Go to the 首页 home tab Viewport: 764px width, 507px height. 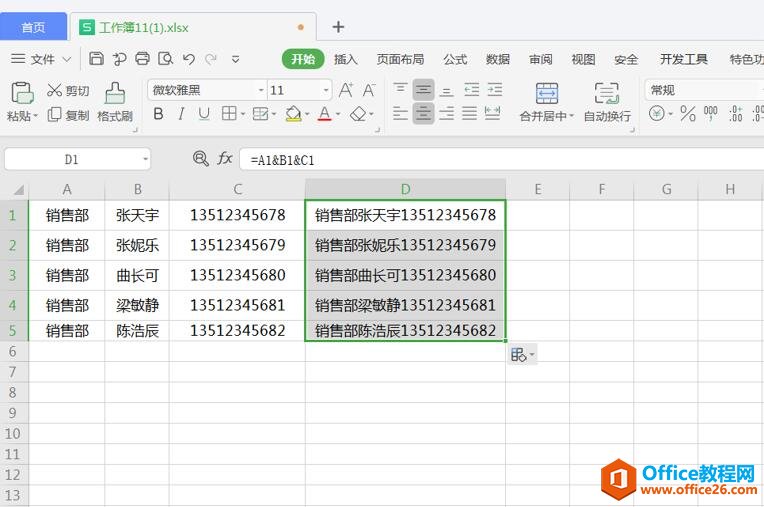(33, 27)
